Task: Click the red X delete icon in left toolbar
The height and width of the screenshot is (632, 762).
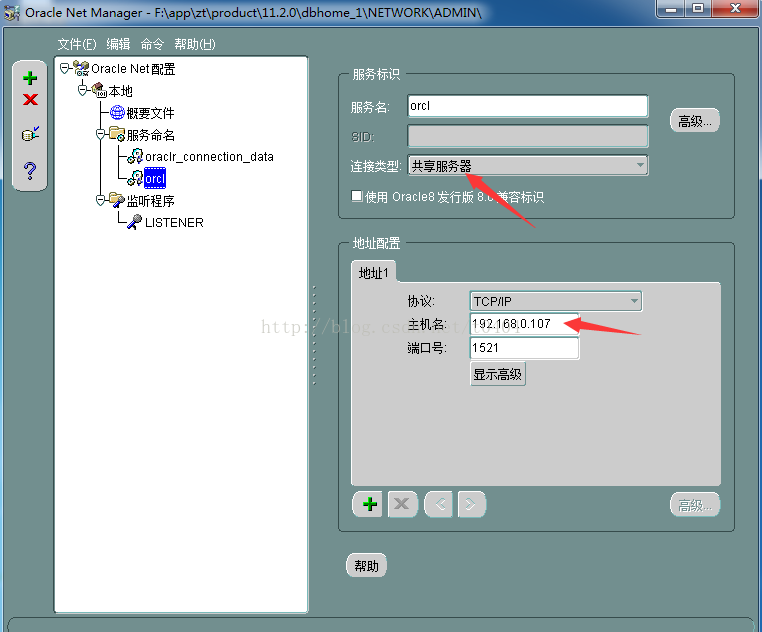Action: click(30, 100)
